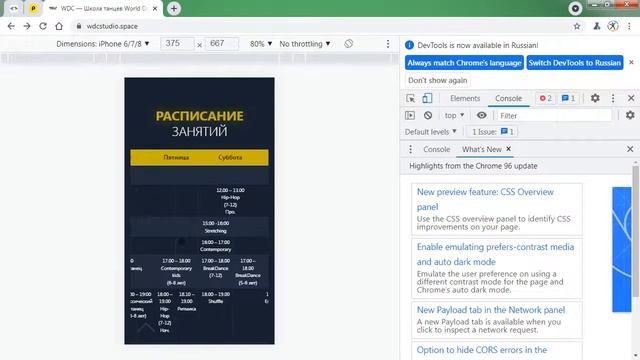The image size is (640, 360).
Task: Close the WDC dance school tab
Action: coord(155,8)
